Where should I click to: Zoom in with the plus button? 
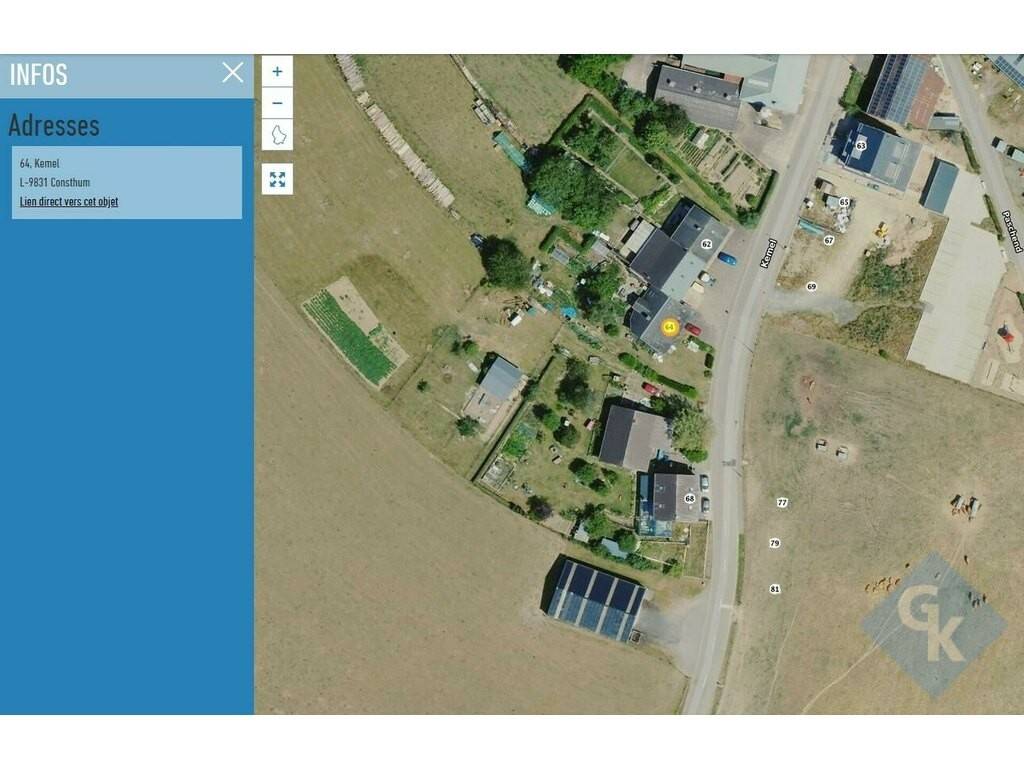point(277,71)
